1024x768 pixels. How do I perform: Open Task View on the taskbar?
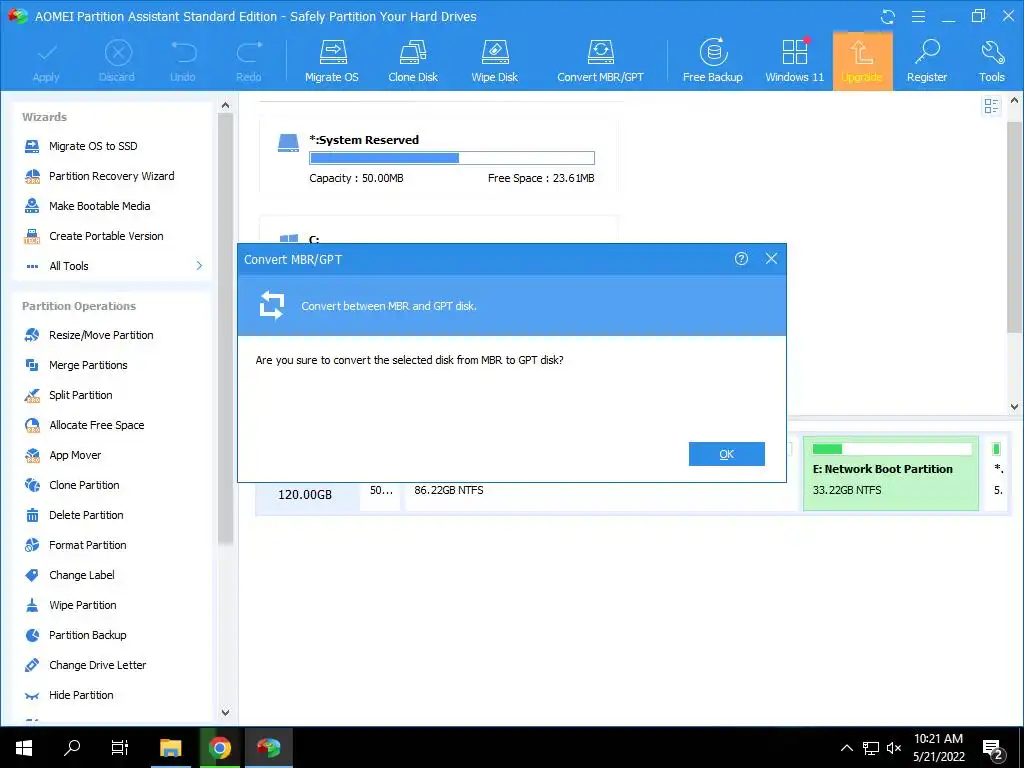(120, 747)
